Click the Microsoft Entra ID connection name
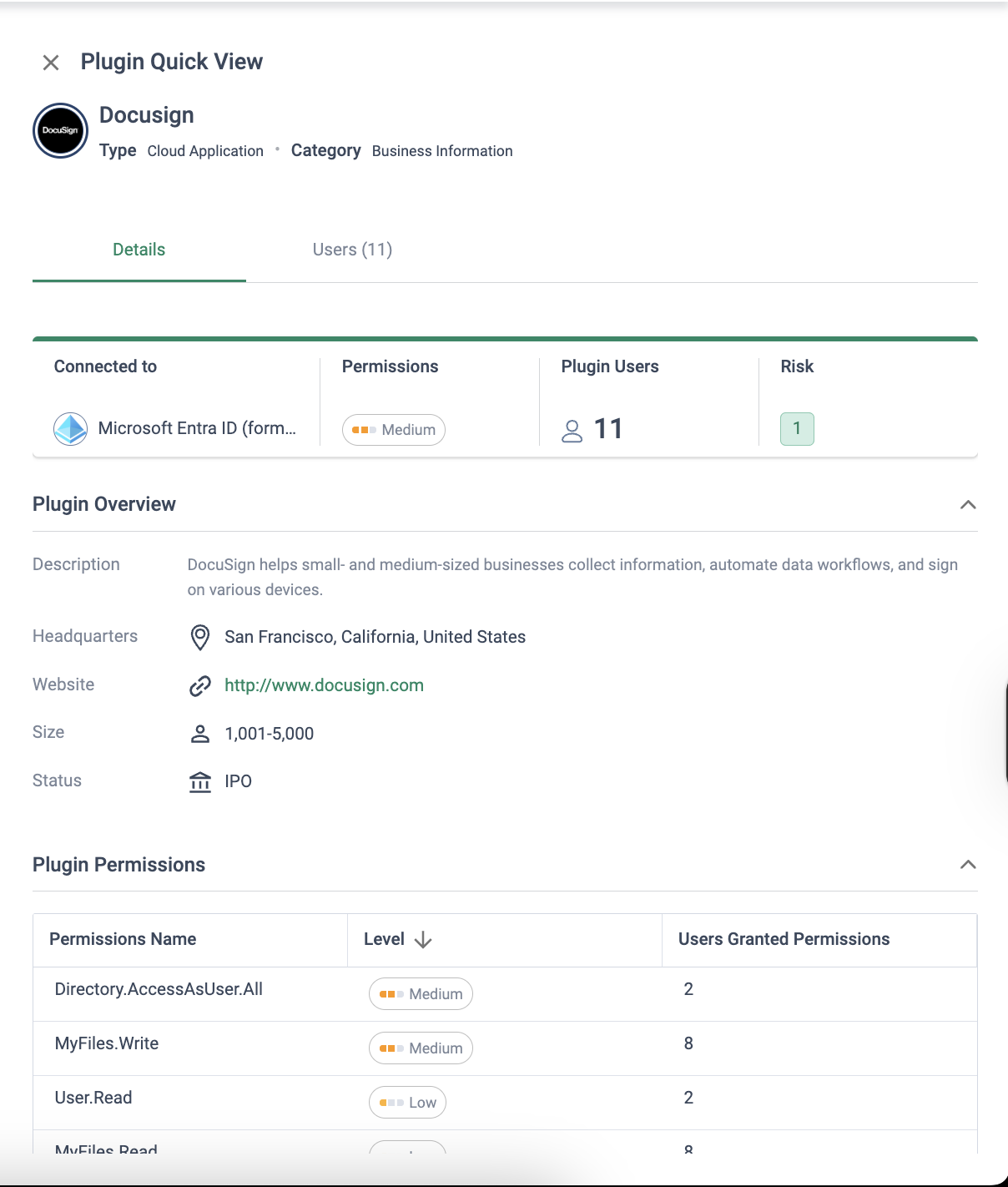The width and height of the screenshot is (1008, 1187). click(197, 428)
